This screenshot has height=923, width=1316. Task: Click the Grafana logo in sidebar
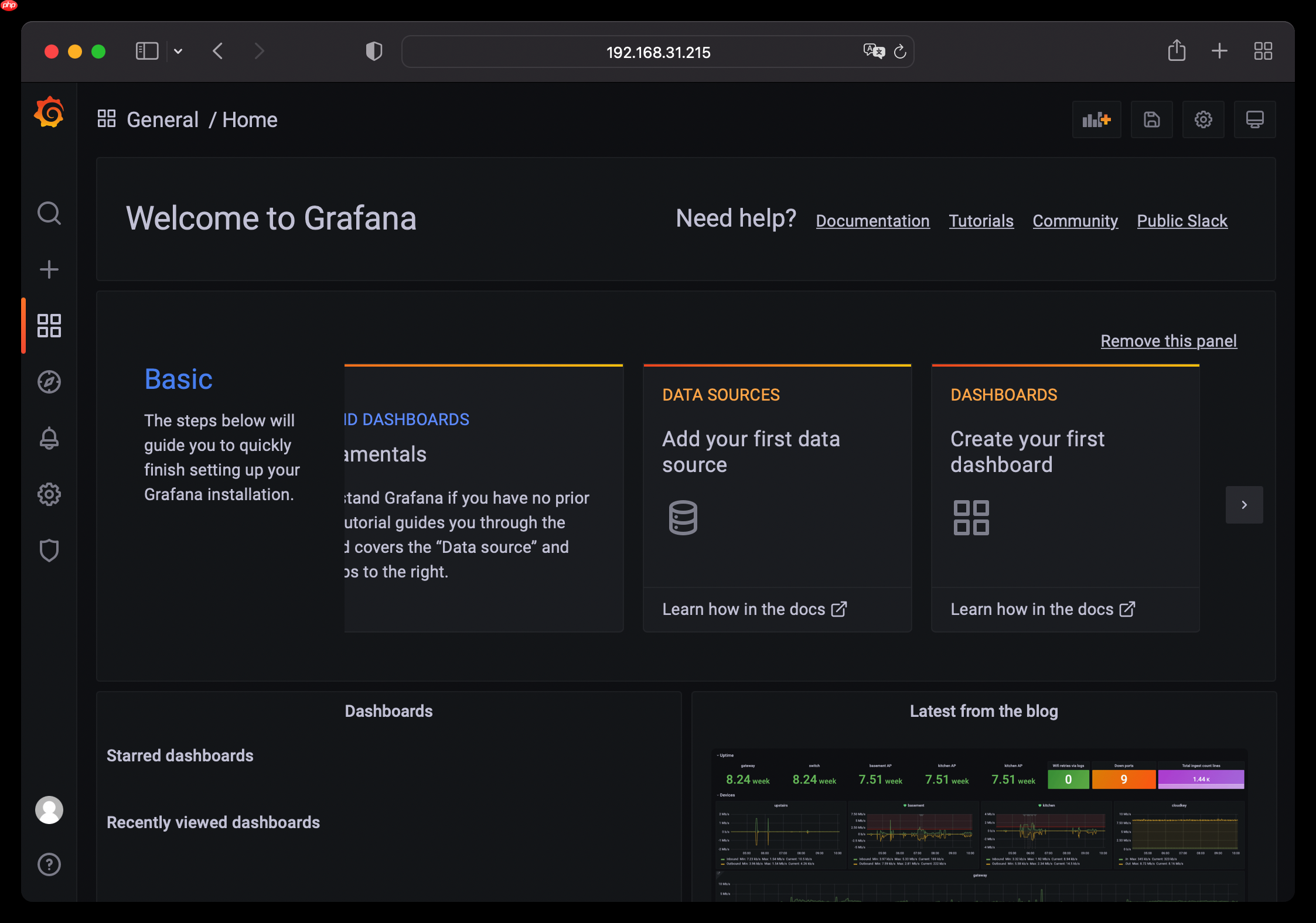click(x=49, y=112)
